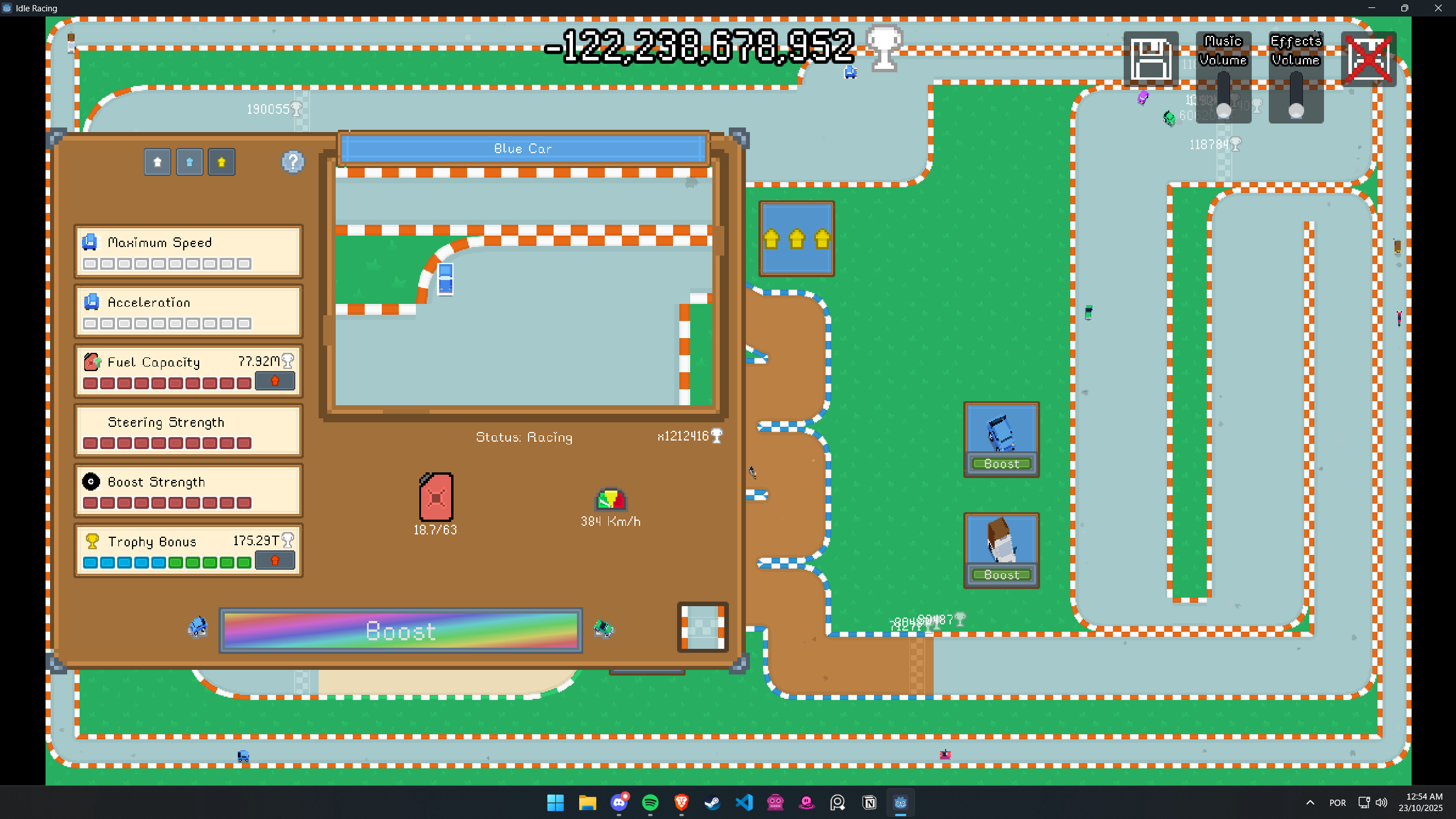Switch to next car icon right of Boost

click(603, 629)
